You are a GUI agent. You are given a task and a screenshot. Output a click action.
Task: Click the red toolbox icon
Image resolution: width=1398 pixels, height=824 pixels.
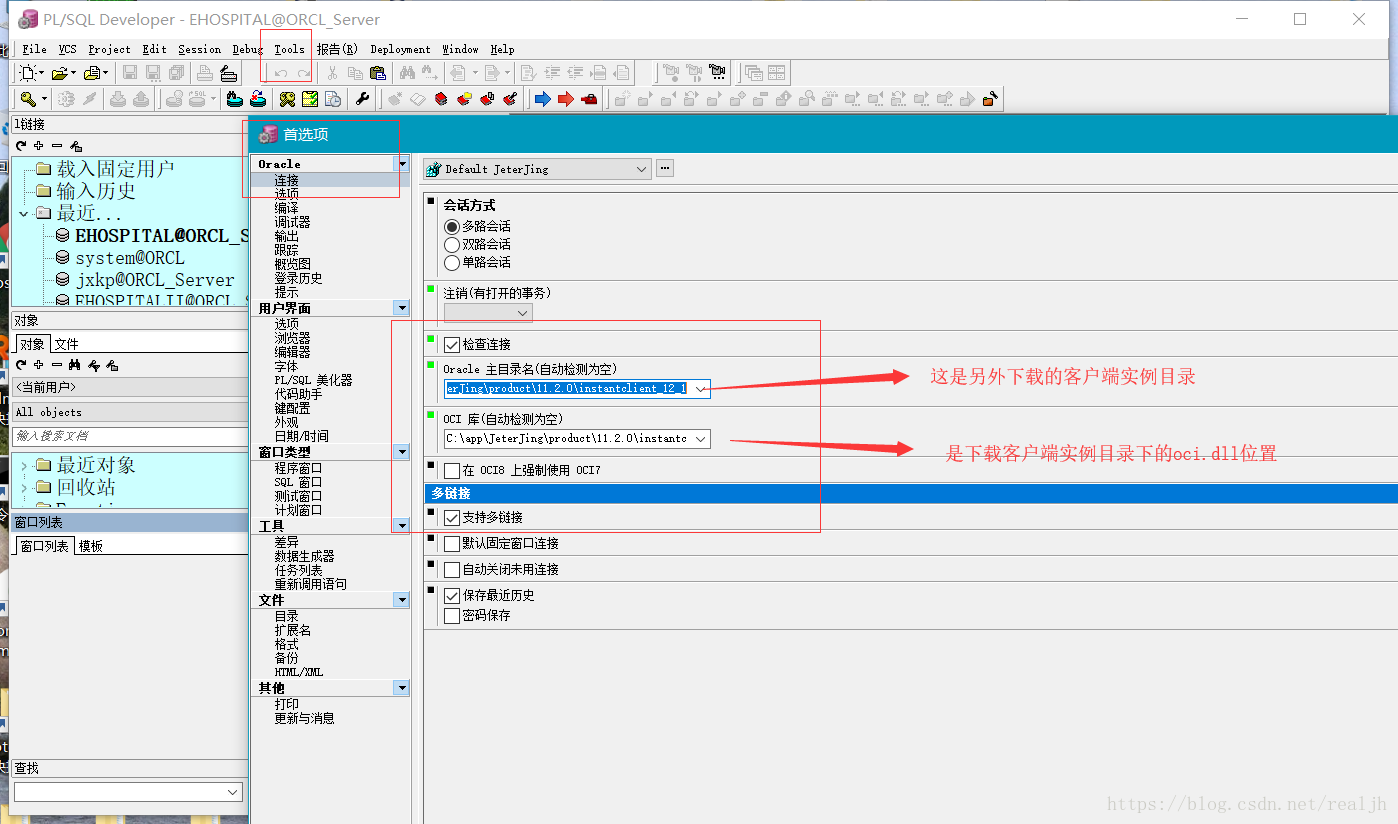pos(589,99)
